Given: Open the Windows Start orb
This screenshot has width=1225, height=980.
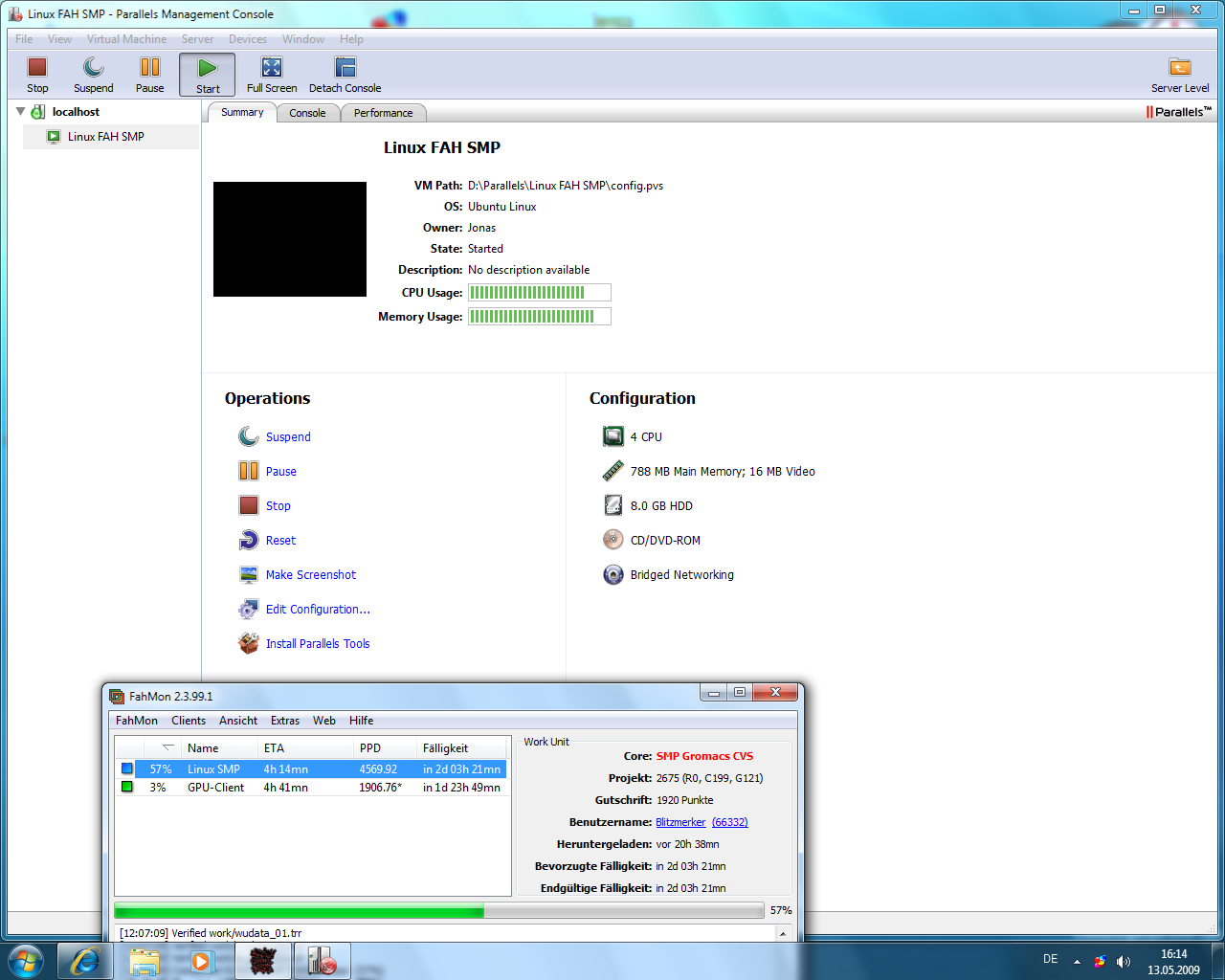Looking at the screenshot, I should [26, 961].
